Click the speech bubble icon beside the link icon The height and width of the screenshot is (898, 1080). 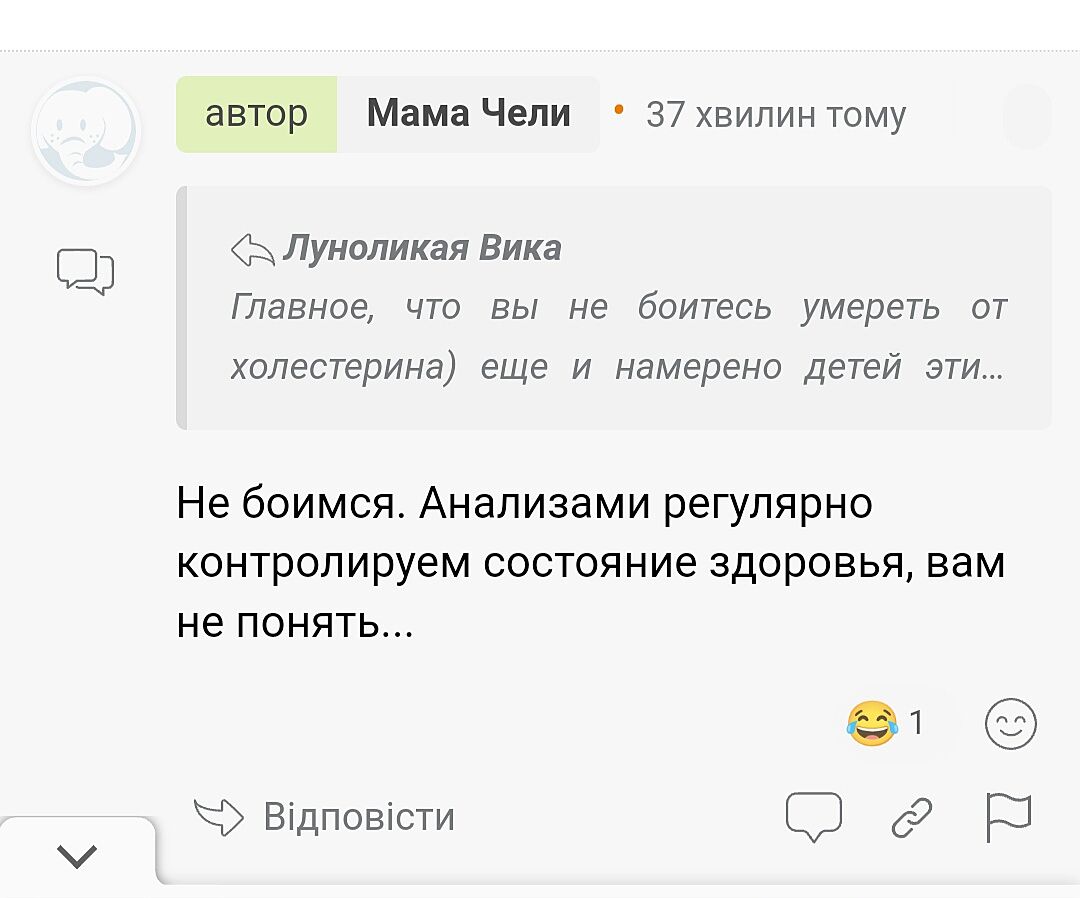coord(814,817)
